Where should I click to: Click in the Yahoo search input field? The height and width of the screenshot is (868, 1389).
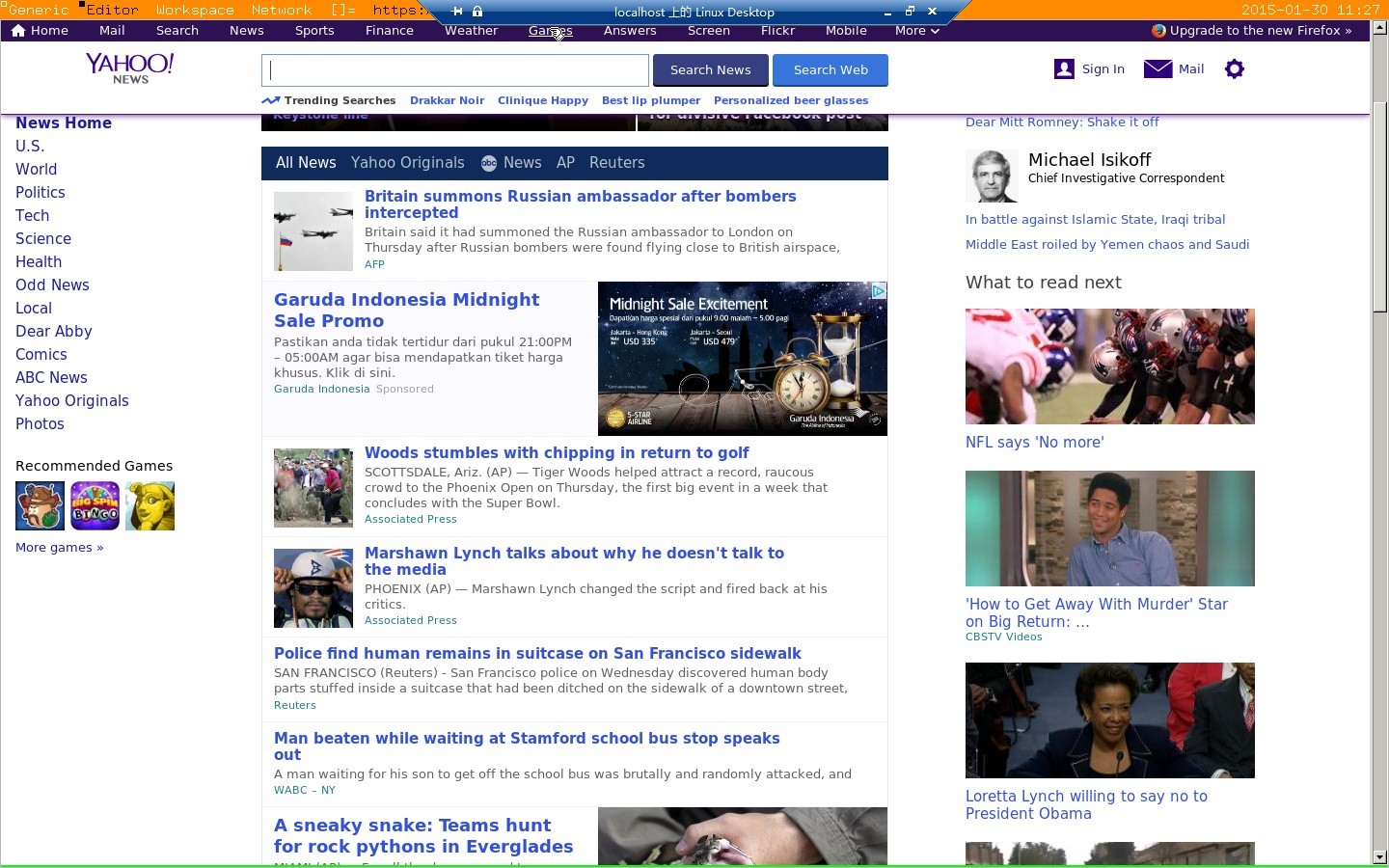(455, 70)
